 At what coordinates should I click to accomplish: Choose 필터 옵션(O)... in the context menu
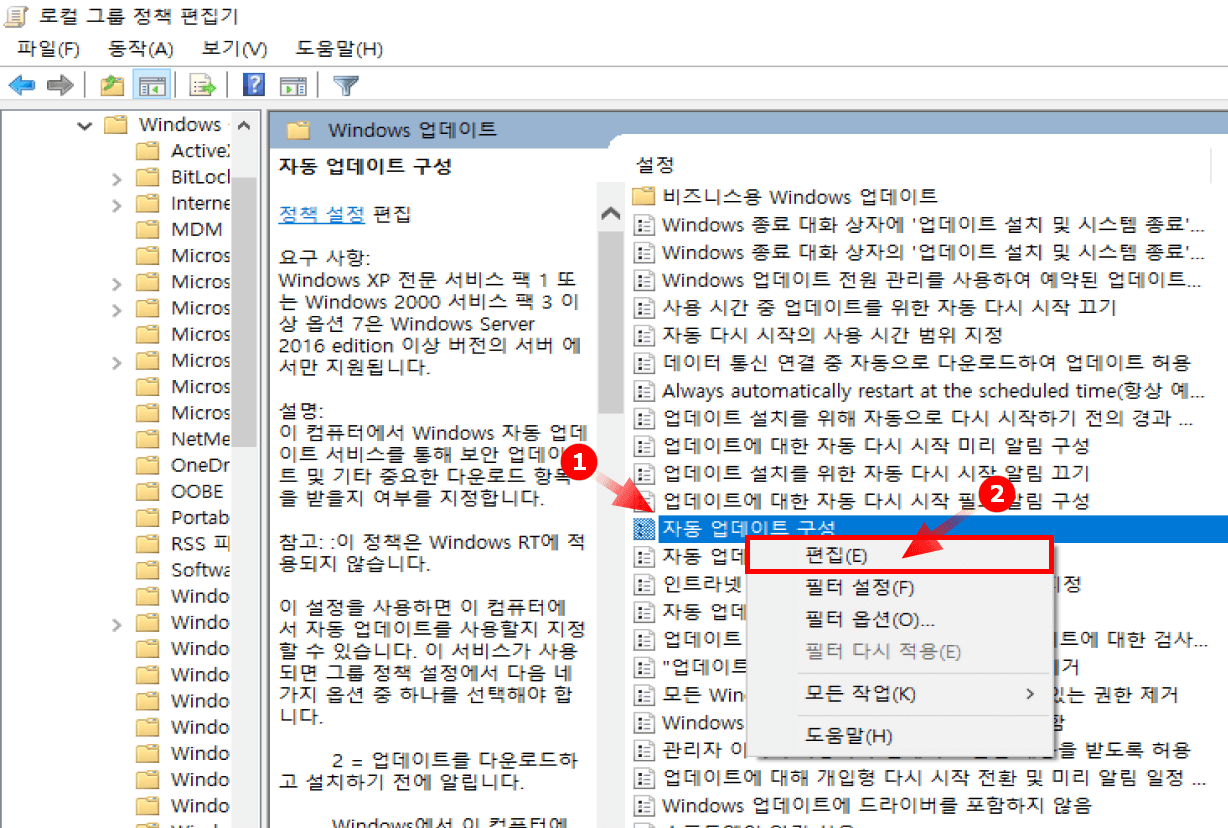click(900, 619)
